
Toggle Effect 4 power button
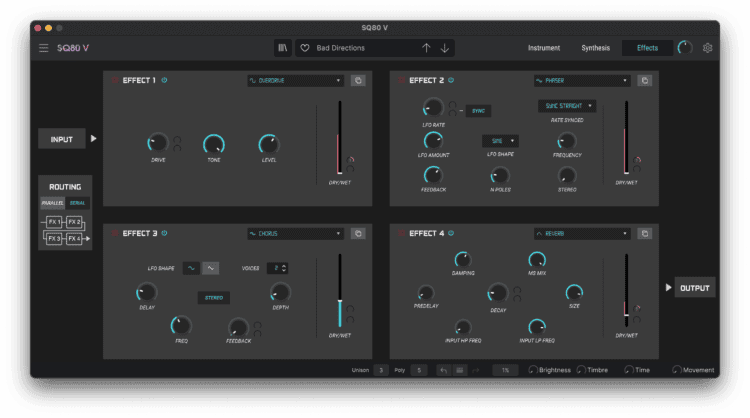(451, 233)
